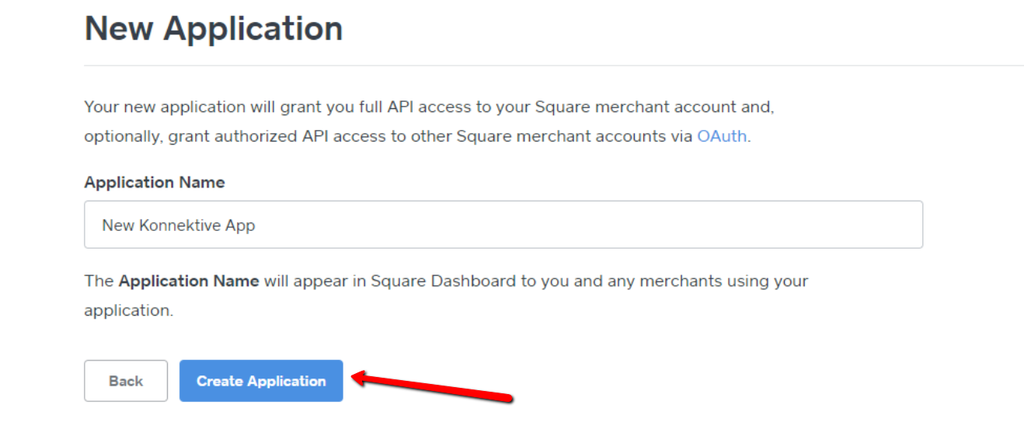Click the Application Name field label

[154, 182]
